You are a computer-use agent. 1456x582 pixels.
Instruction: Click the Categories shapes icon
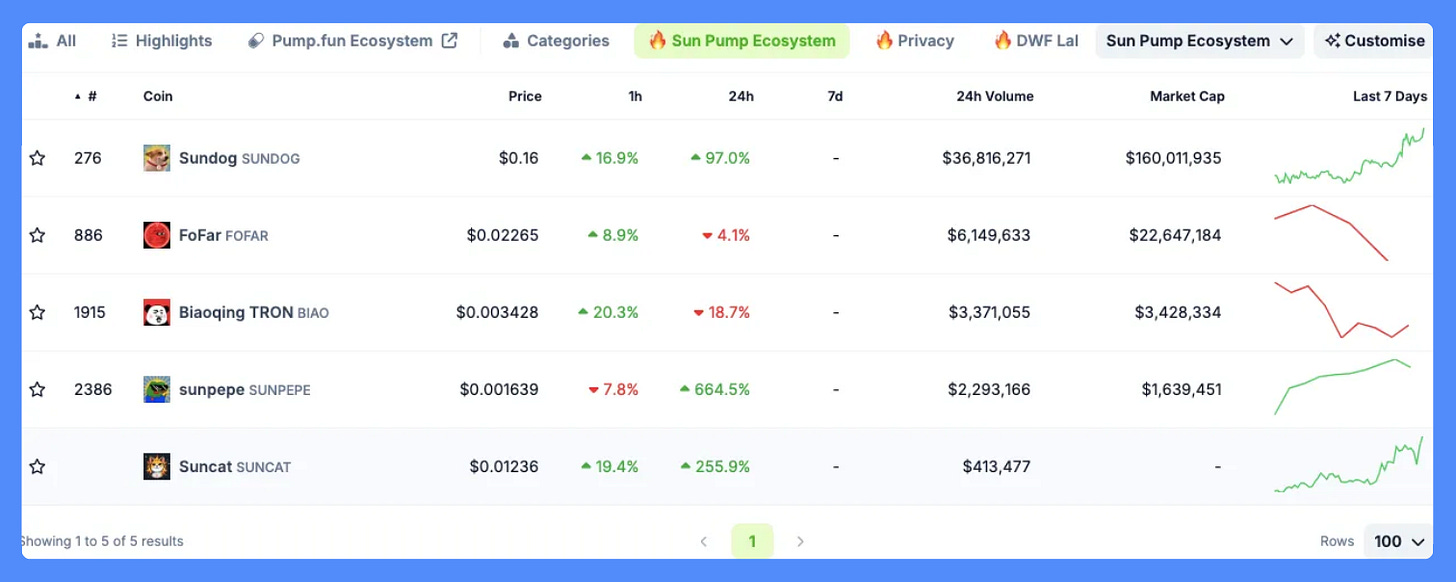pos(511,41)
